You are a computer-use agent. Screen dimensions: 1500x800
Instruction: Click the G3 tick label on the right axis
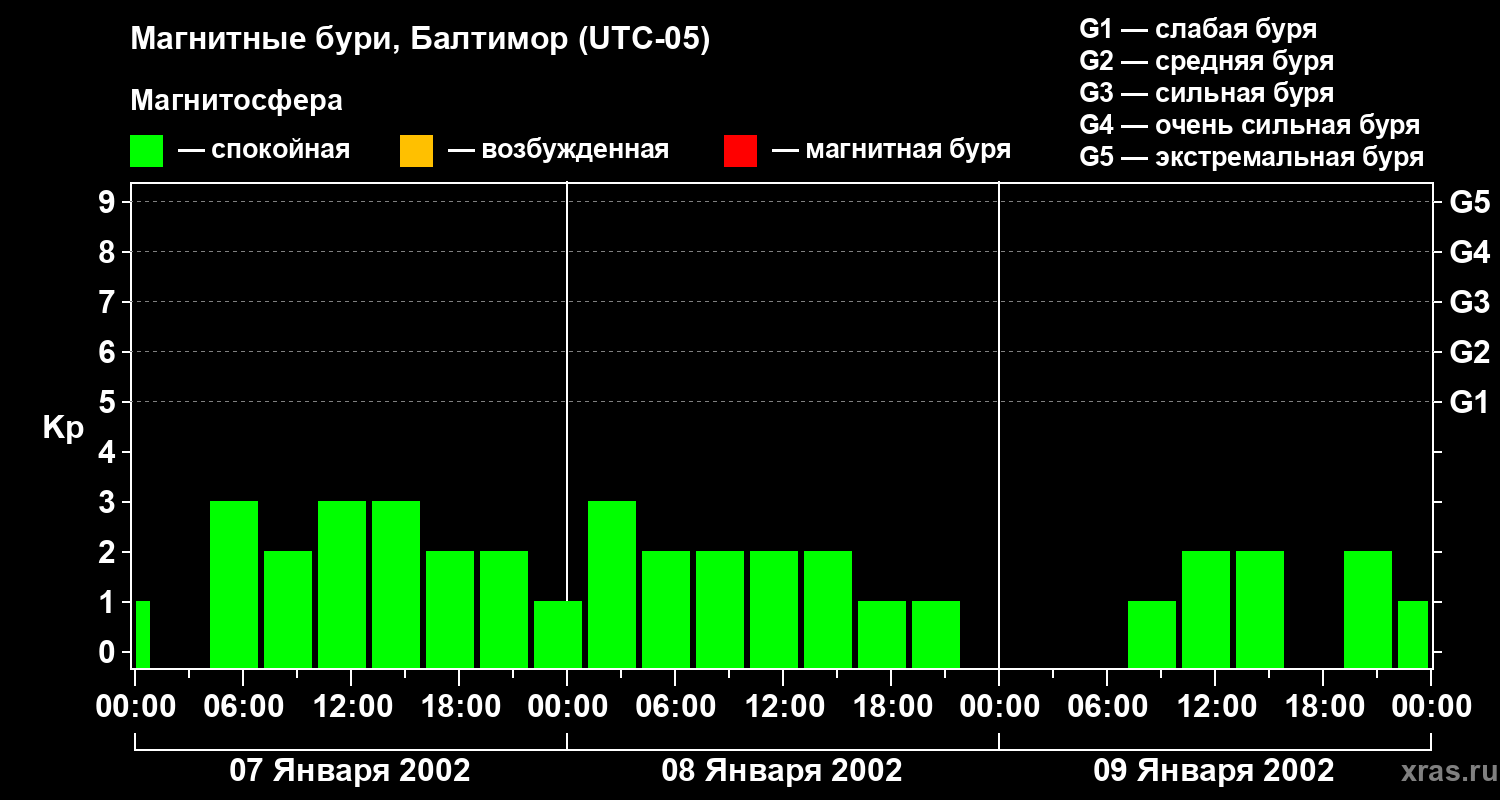(x=1469, y=302)
